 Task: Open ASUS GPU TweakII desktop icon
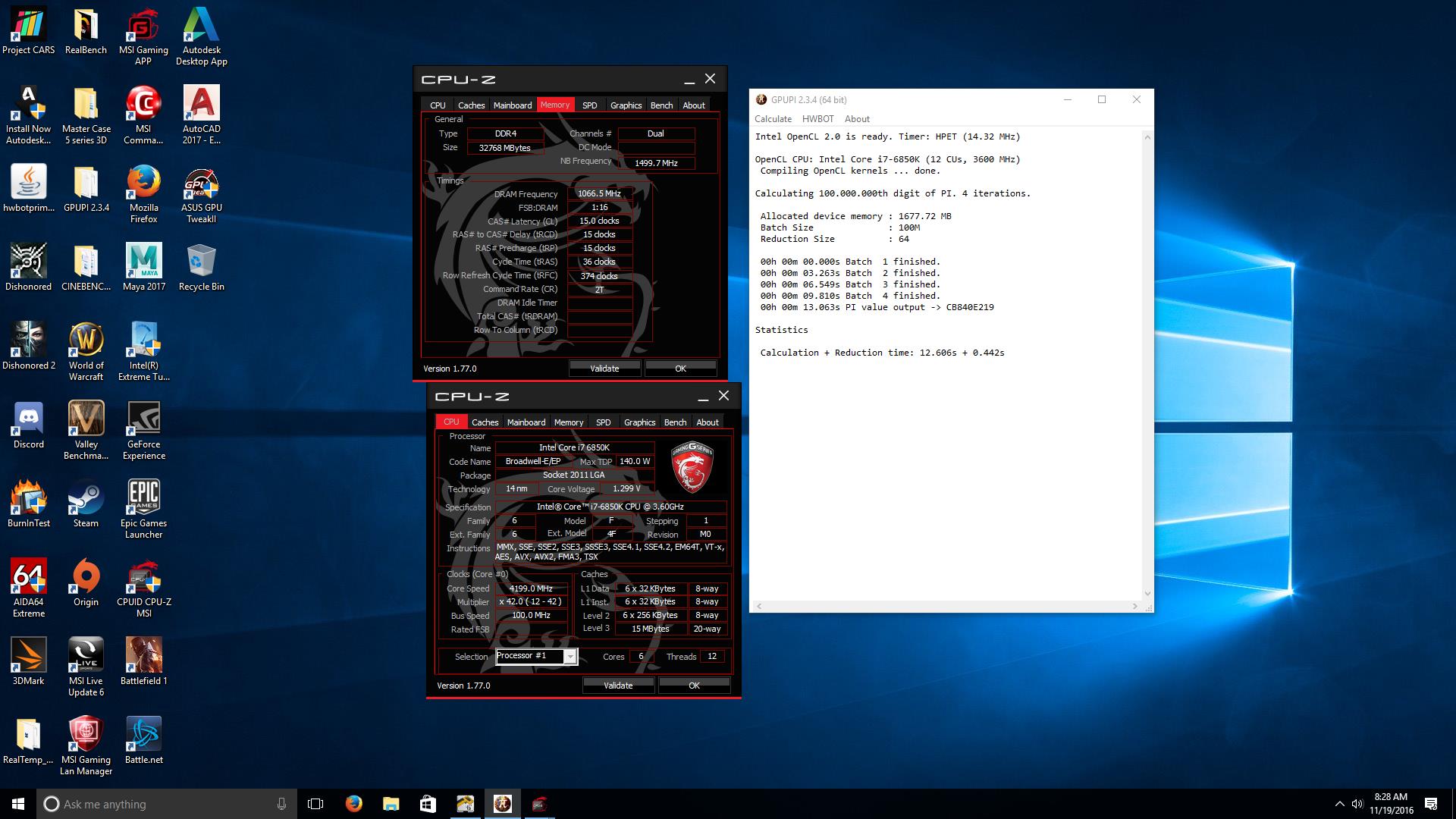click(x=202, y=194)
